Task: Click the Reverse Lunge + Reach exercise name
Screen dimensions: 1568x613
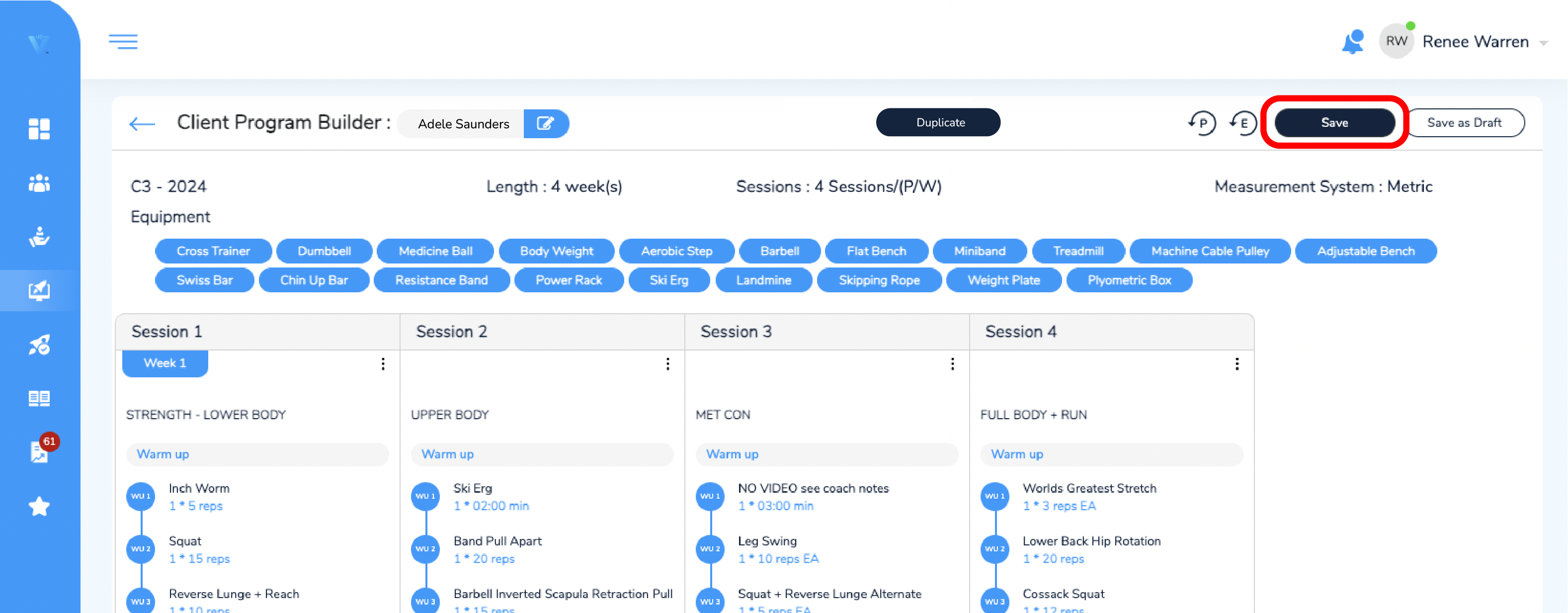Action: pyautogui.click(x=234, y=594)
